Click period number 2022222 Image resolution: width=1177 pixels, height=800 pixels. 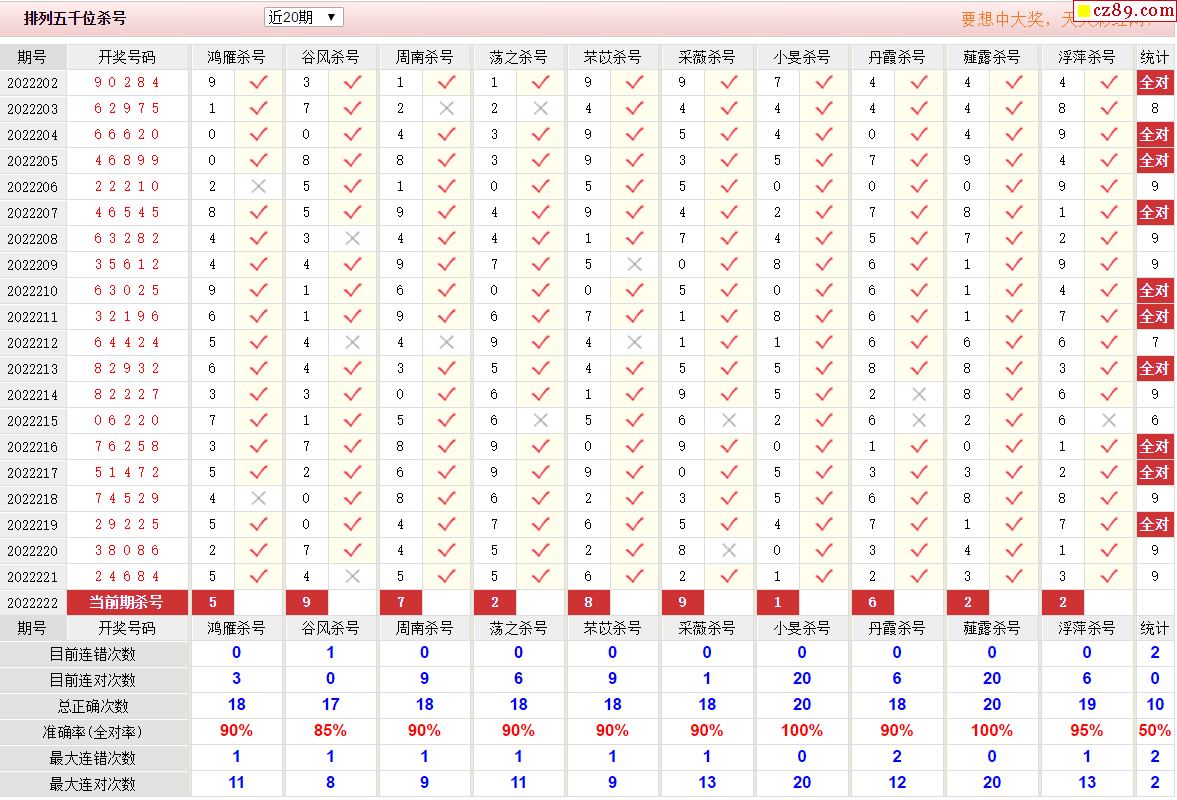click(x=32, y=603)
